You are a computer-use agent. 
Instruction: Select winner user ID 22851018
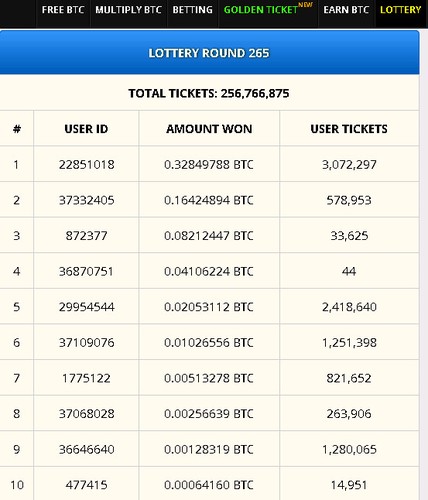pos(87,165)
